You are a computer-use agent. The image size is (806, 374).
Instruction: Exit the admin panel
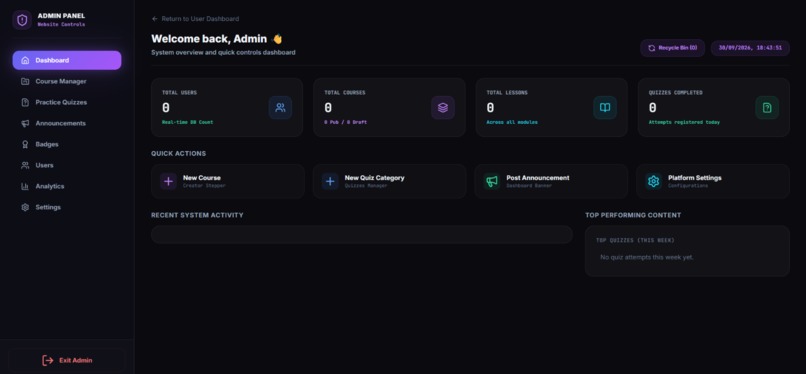click(67, 360)
